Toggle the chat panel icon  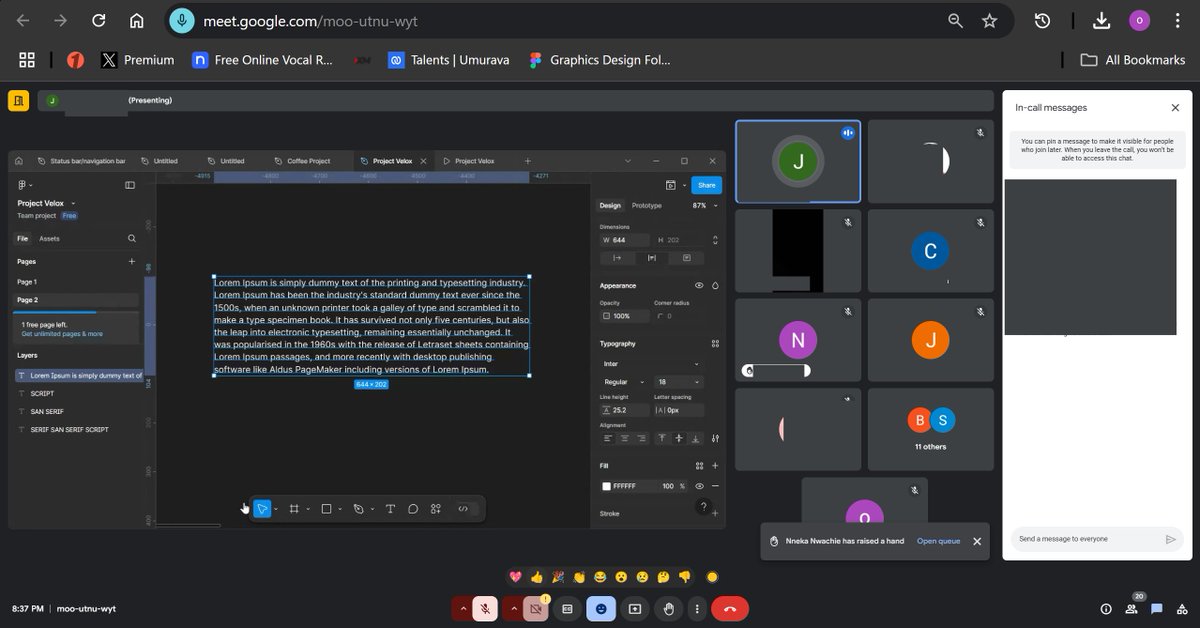[1157, 608]
